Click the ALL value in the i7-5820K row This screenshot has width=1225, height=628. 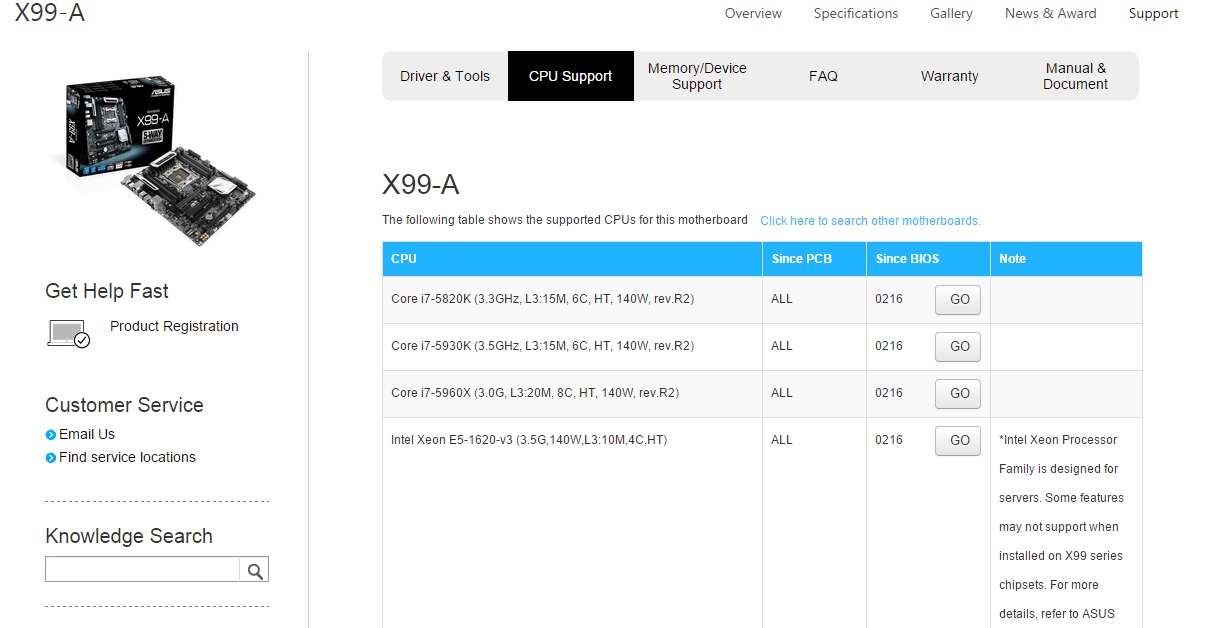coord(782,299)
